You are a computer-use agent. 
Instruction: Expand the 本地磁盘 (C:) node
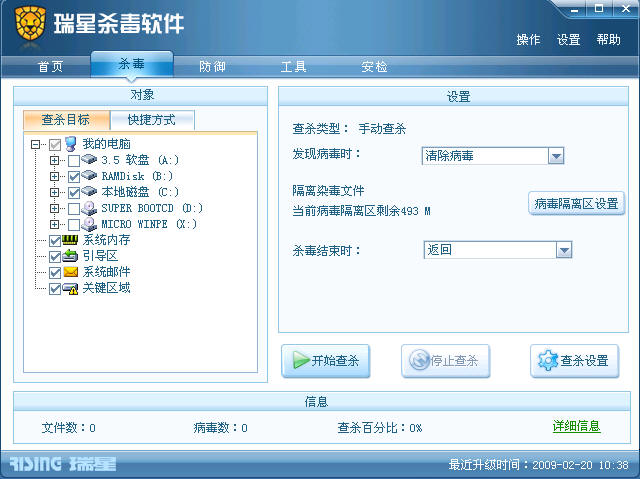[x=55, y=192]
